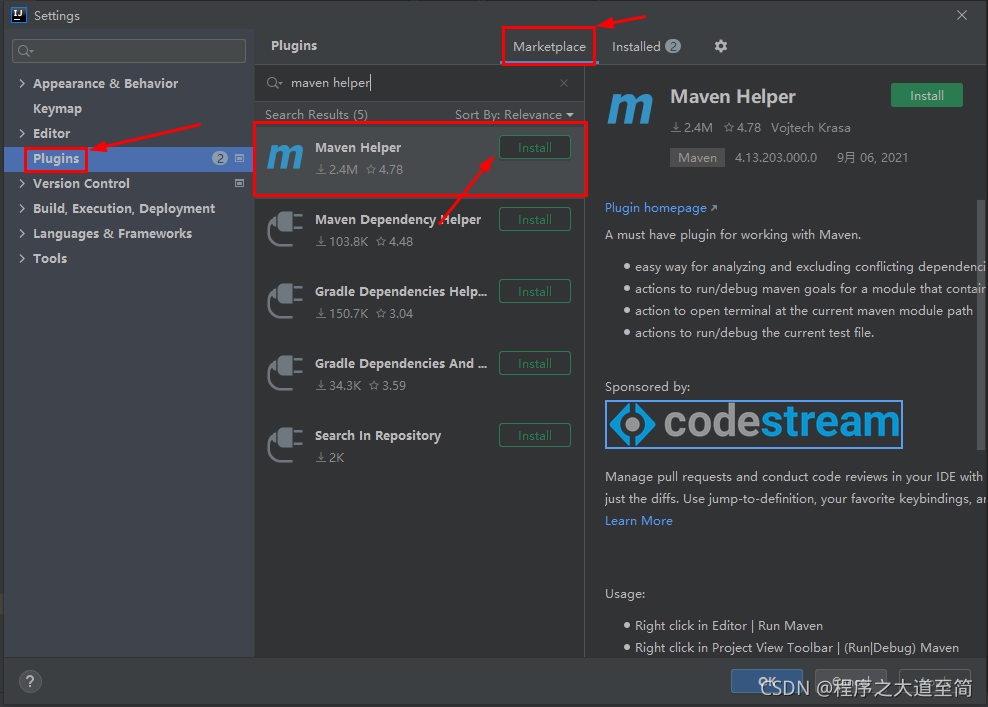
Task: Click the Vojtech Krasa author name
Action: [x=810, y=127]
